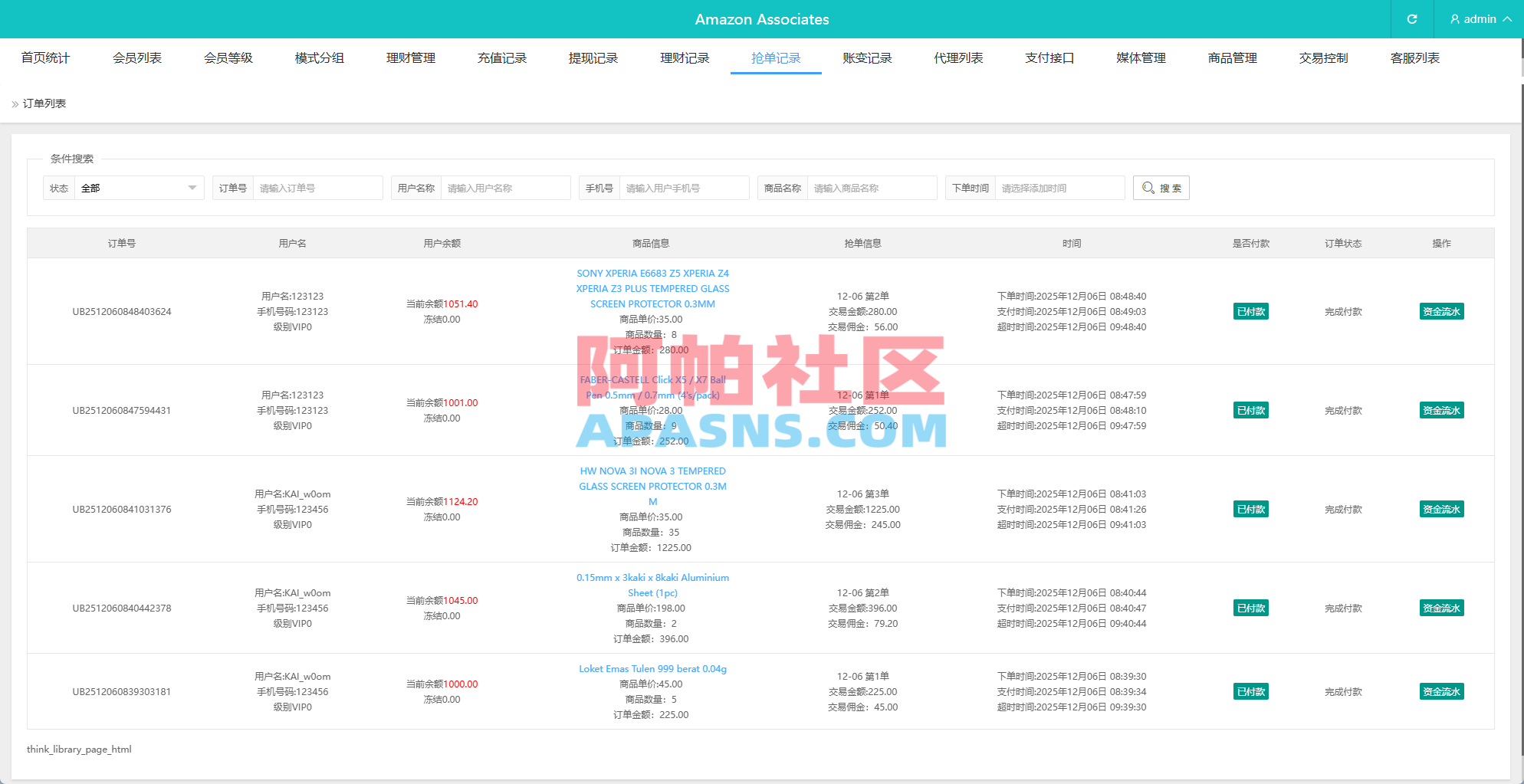
Task: Open the 下单时间 date picker field
Action: point(1059,188)
